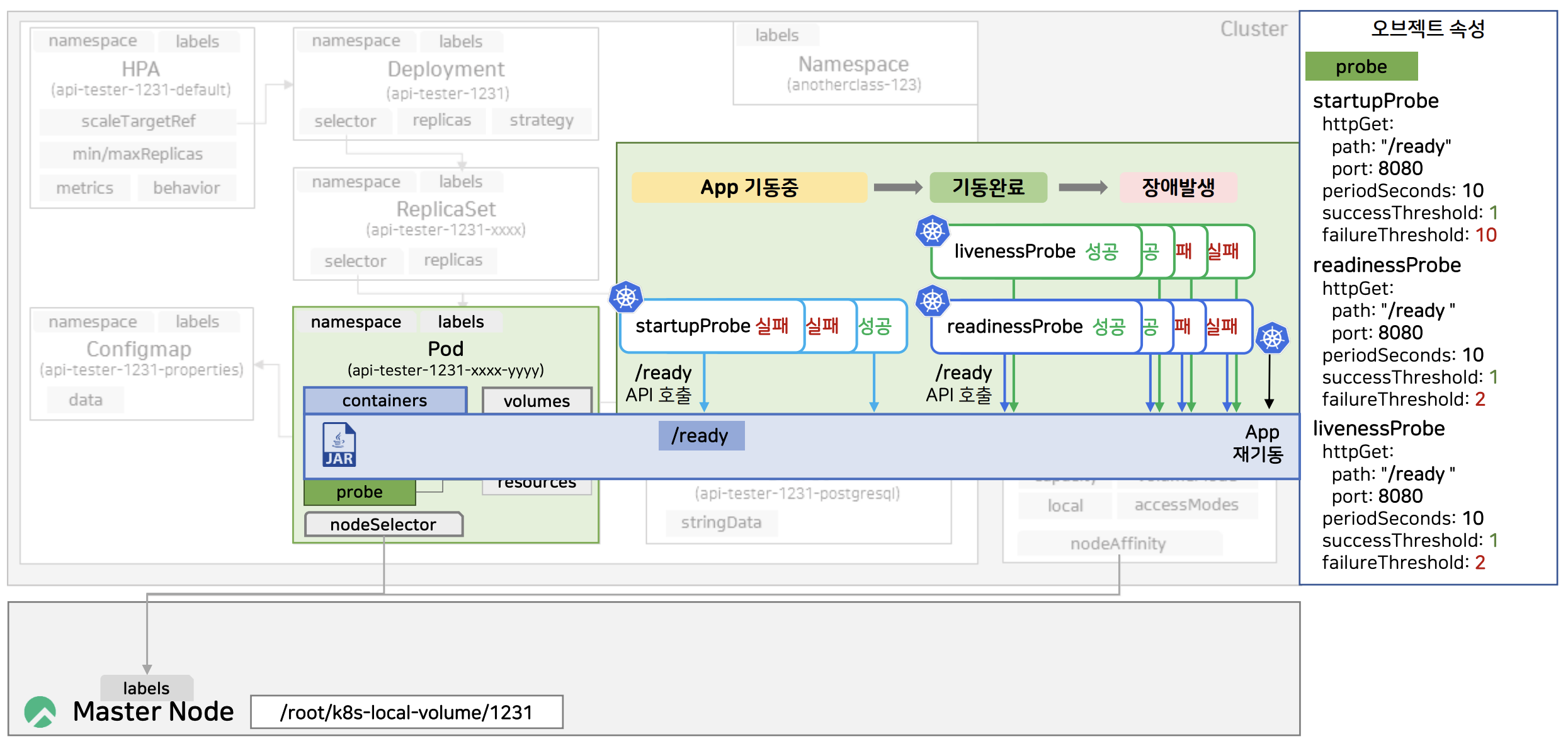1568x746 pixels.
Task: Click the stringData field
Action: pyautogui.click(x=722, y=522)
